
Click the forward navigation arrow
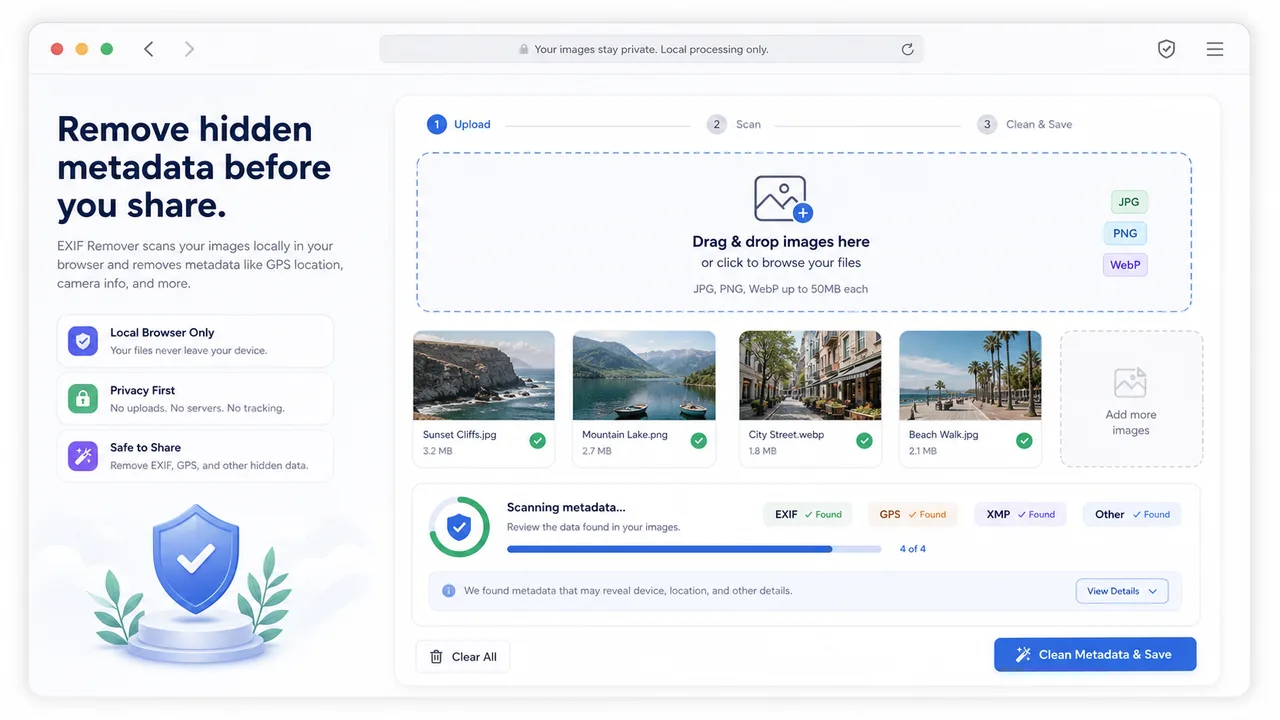(189, 49)
